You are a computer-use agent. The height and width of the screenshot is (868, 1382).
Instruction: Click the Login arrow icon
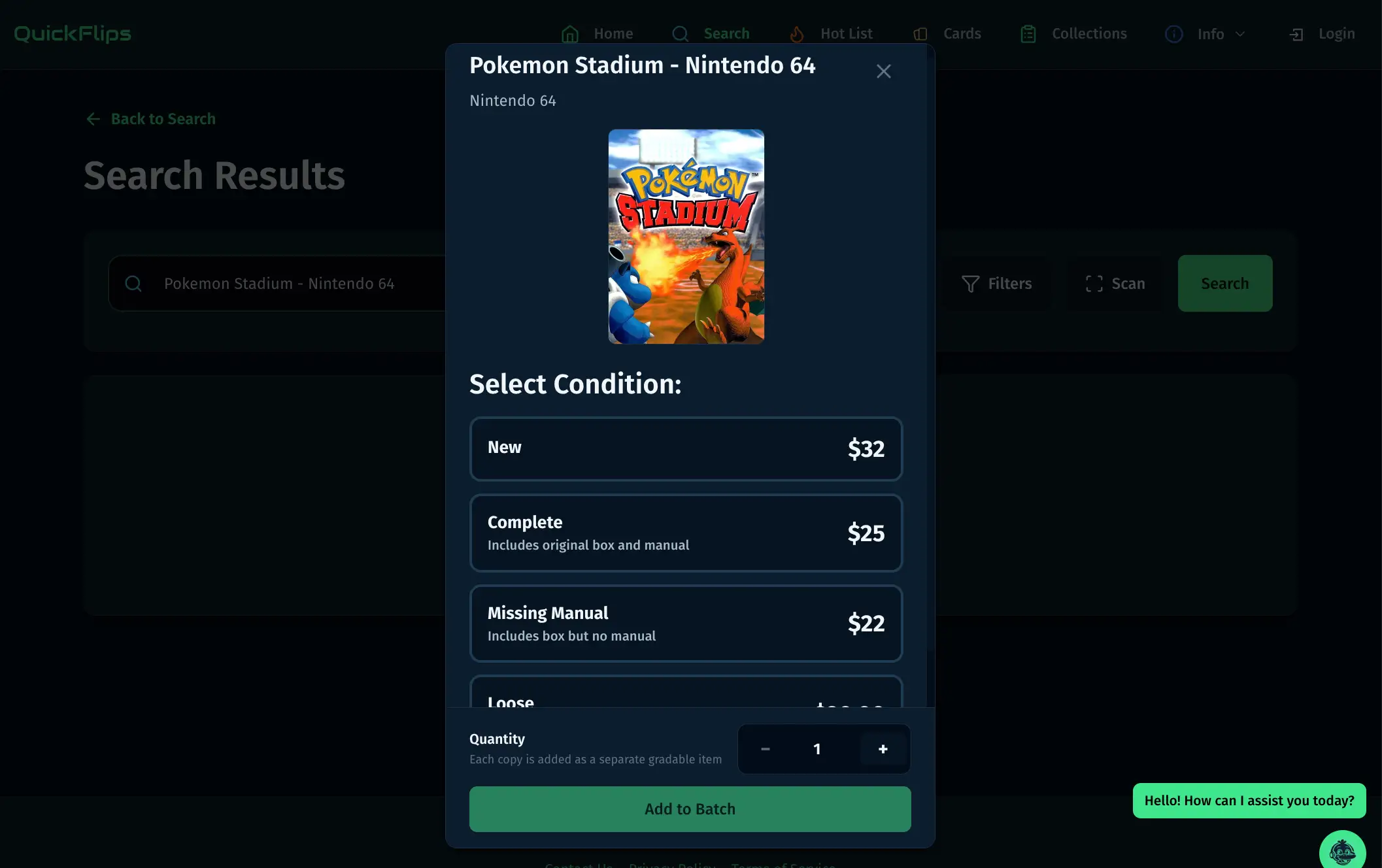point(1296,34)
